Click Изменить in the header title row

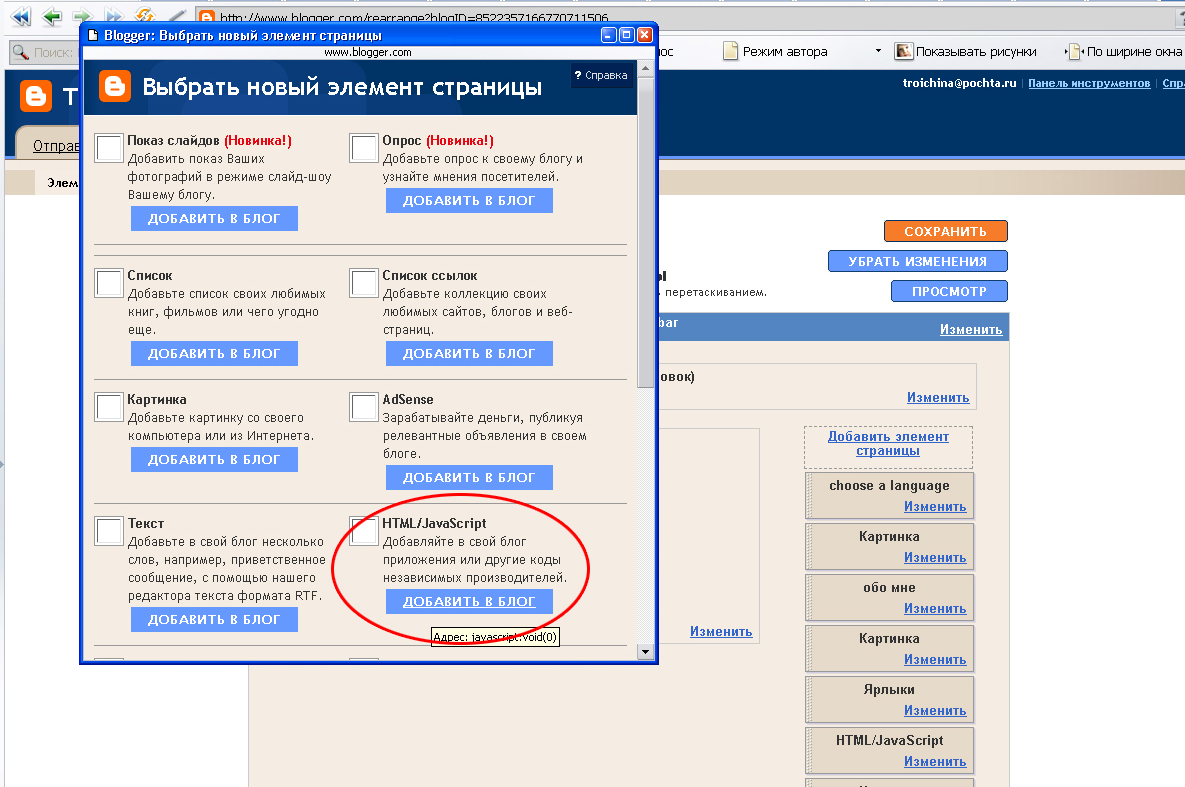click(x=938, y=398)
